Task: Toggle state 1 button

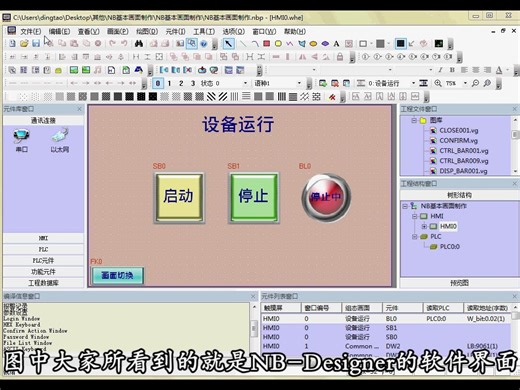Action: pyautogui.click(x=169, y=83)
